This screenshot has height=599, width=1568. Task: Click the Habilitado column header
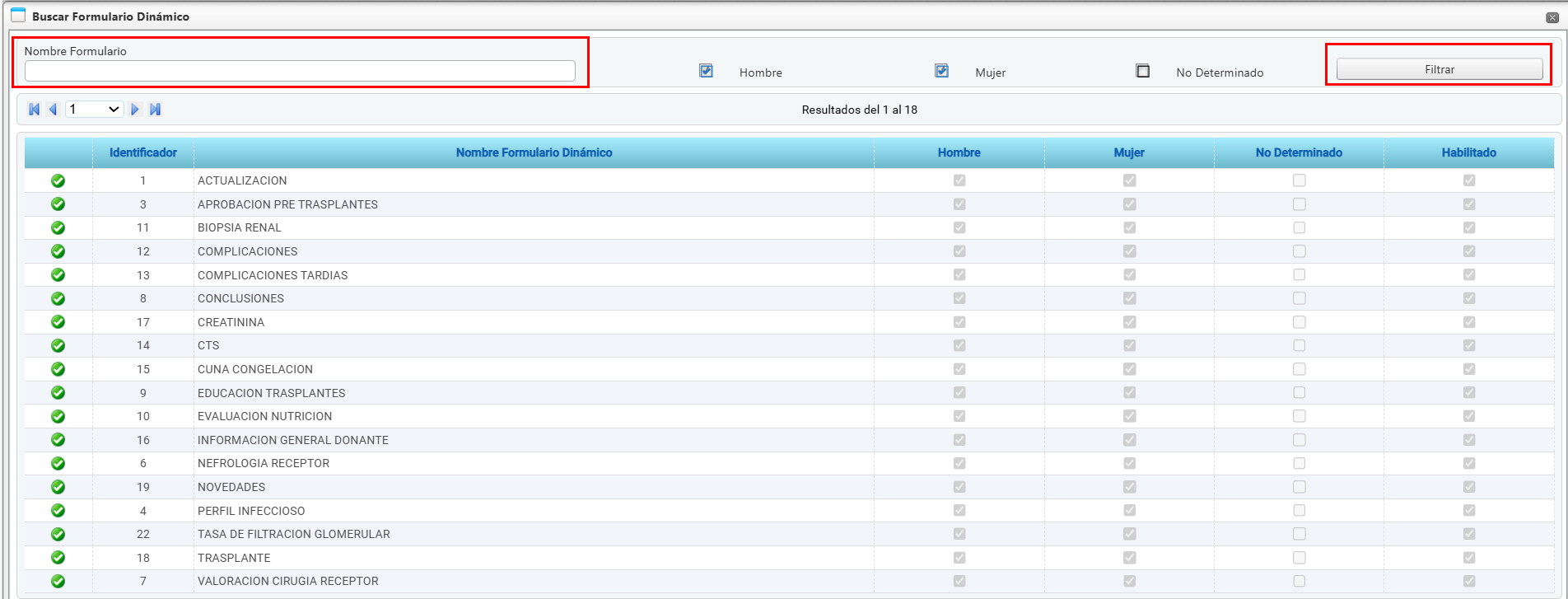pos(1468,152)
